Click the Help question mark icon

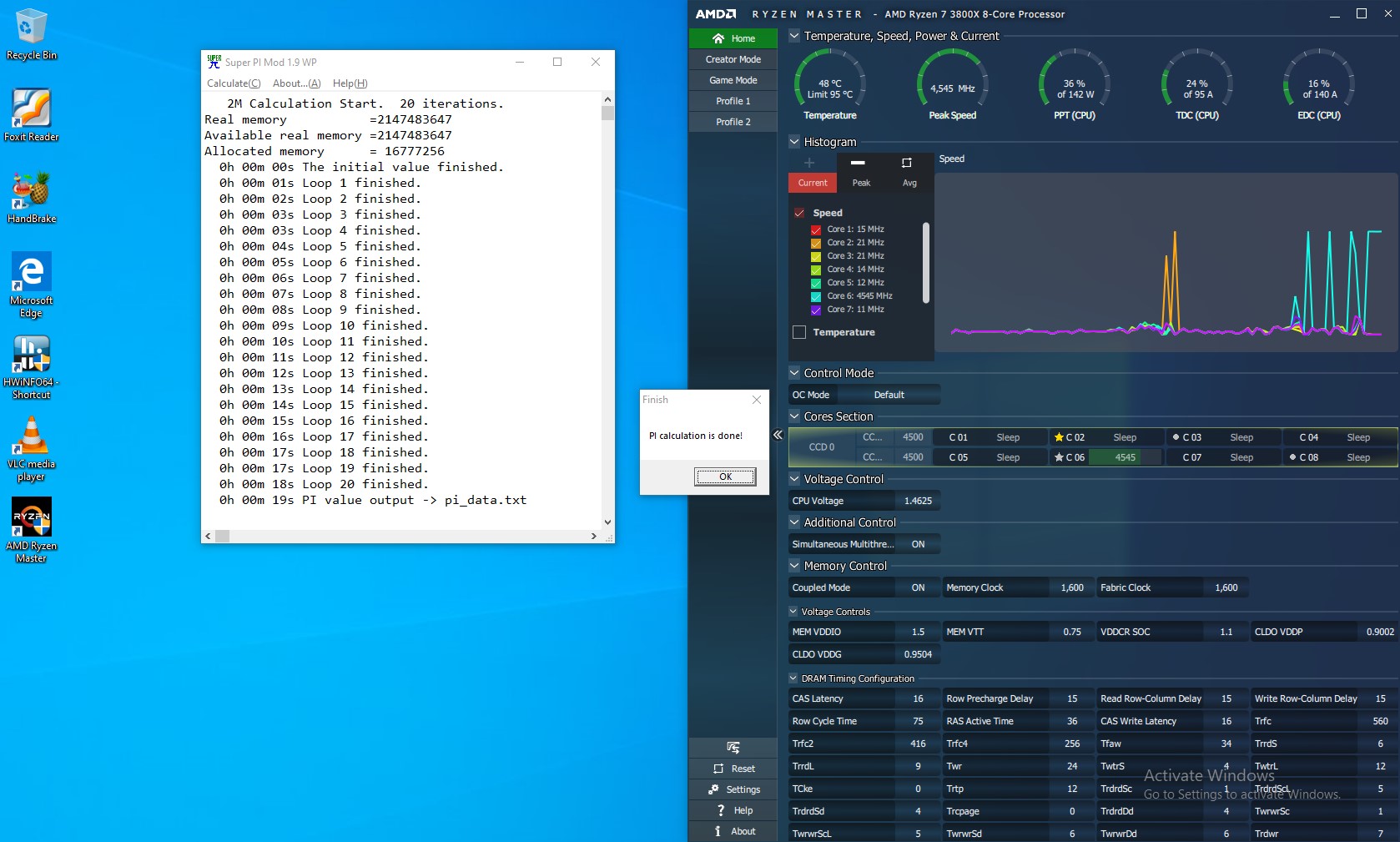pyautogui.click(x=721, y=810)
